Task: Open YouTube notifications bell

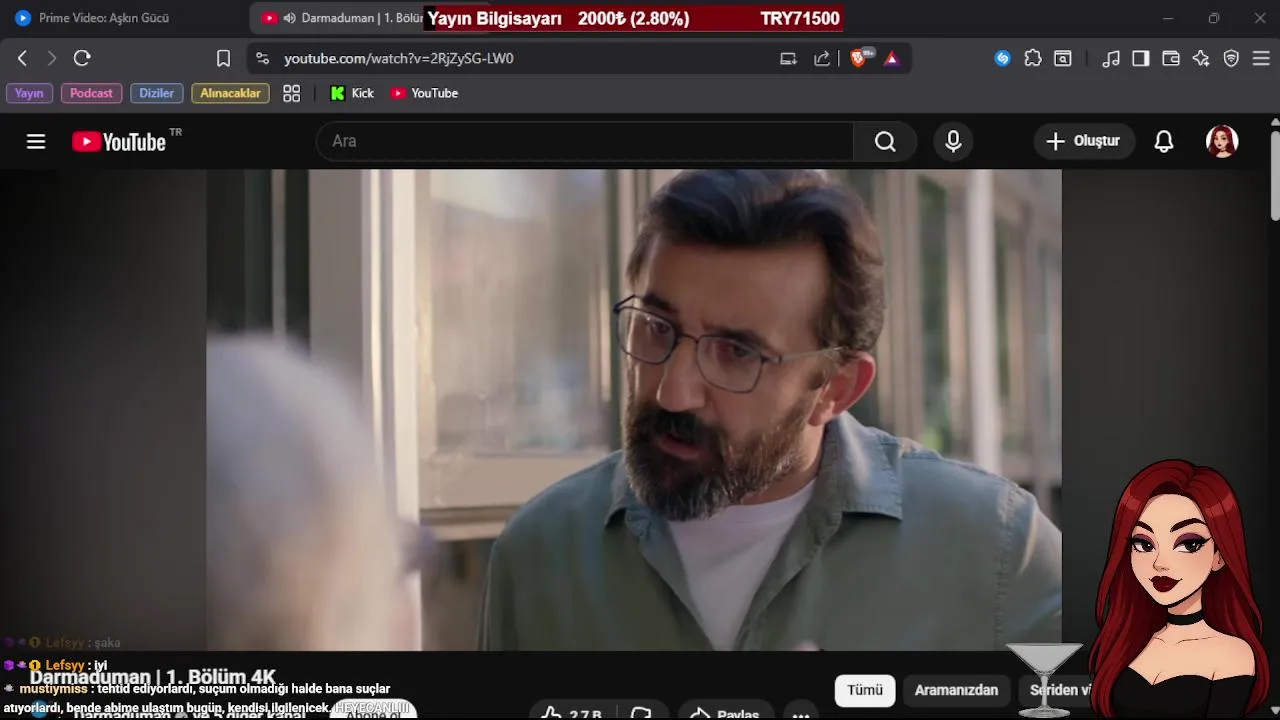Action: [x=1164, y=141]
